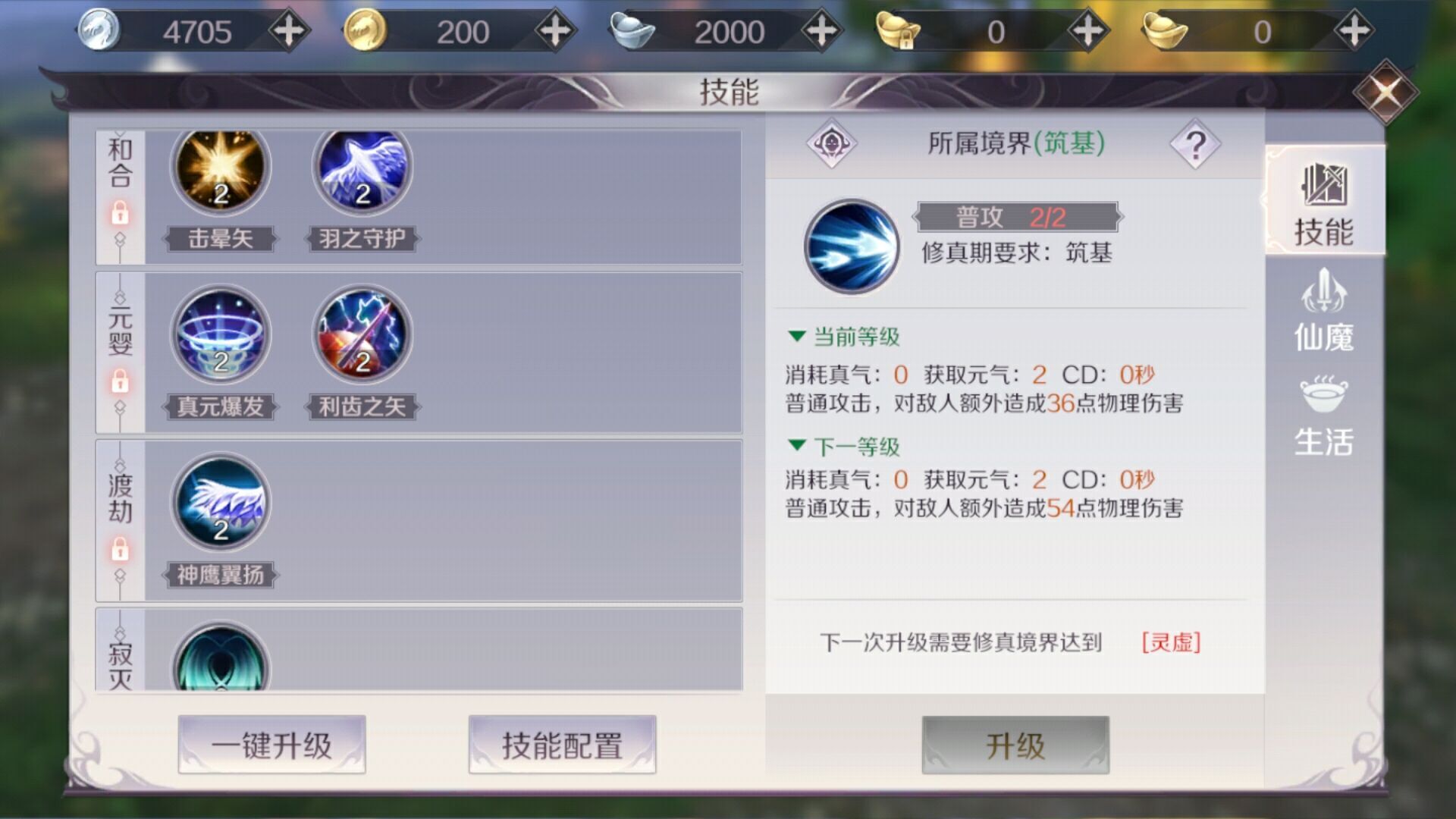The height and width of the screenshot is (819, 1456).
Task: Tap the lock icon under 和合 tier
Action: pos(120,214)
